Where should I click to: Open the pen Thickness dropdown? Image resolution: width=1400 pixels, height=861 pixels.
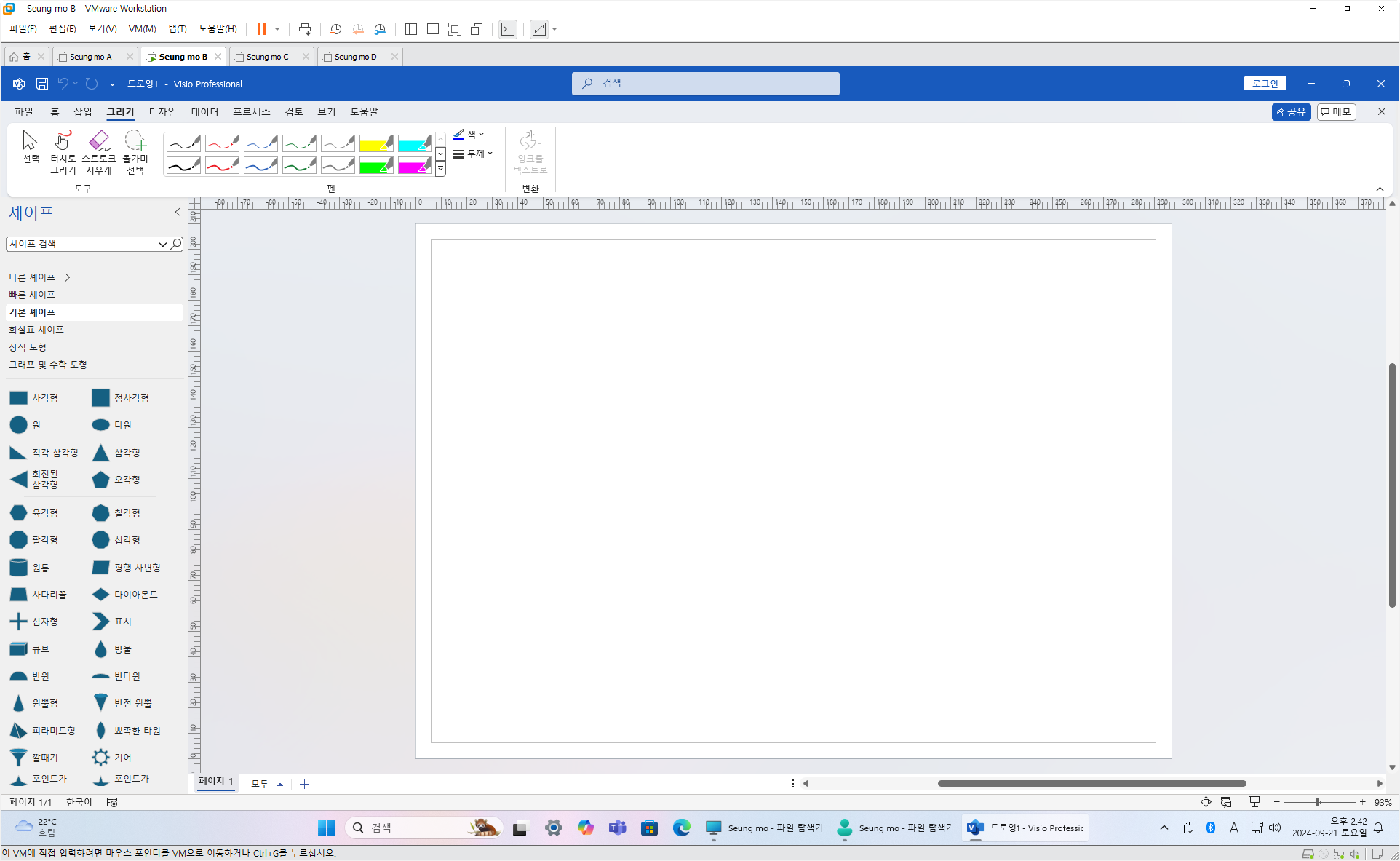[x=473, y=154]
